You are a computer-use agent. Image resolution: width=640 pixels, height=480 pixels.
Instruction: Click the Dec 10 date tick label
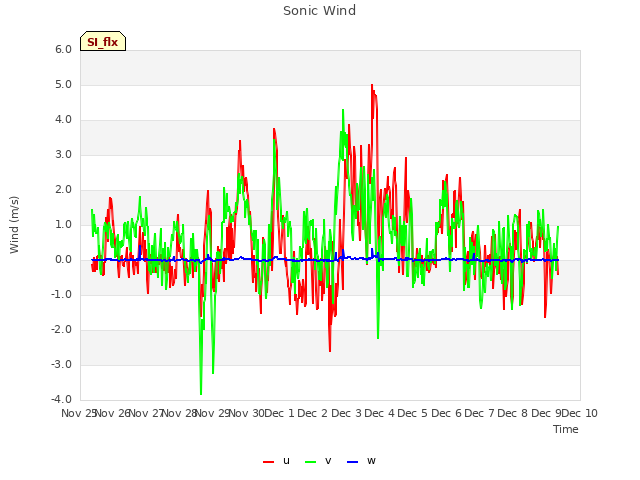[579, 413]
